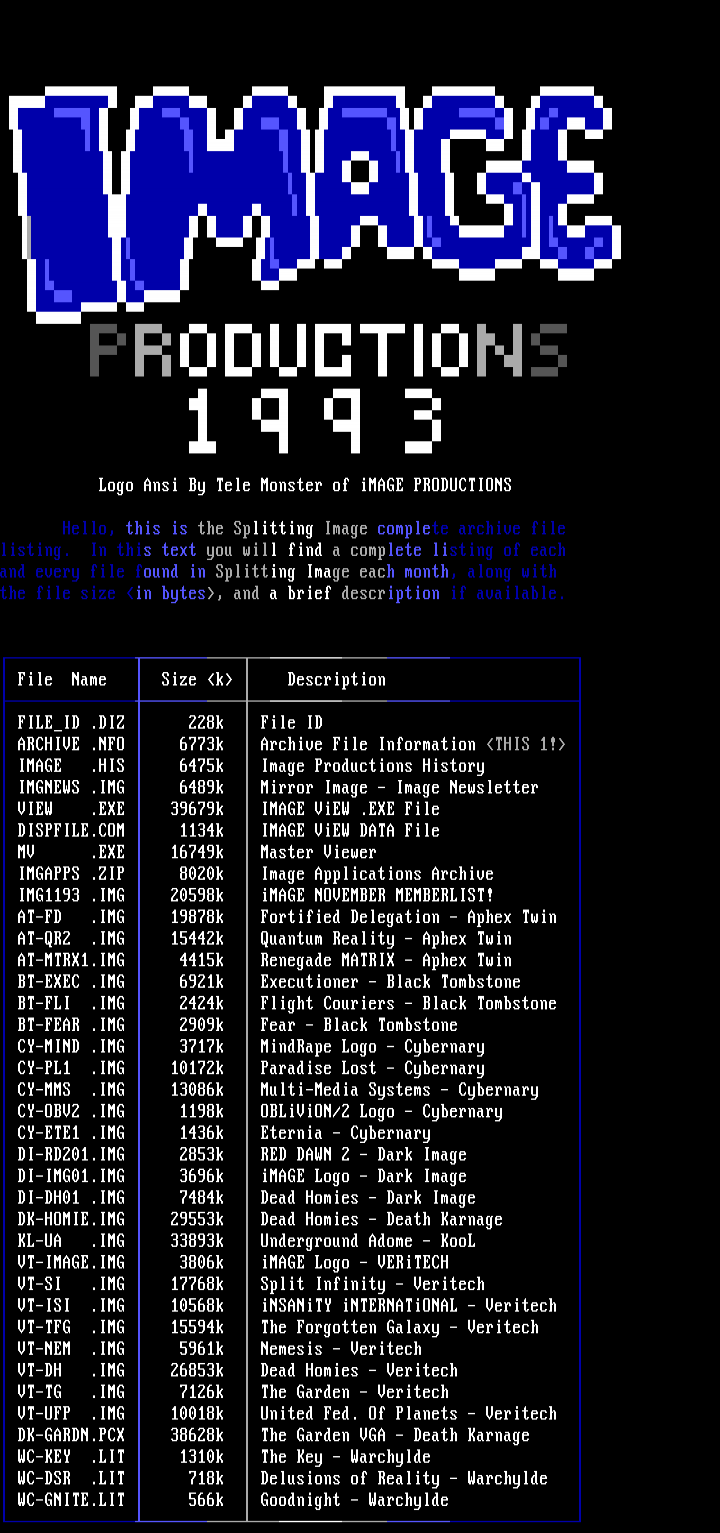The image size is (720, 1533).
Task: Click the Master Viewer description
Action: (318, 853)
